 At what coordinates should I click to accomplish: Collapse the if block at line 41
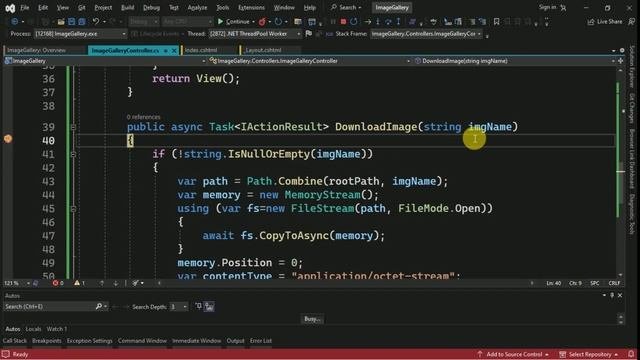(73, 154)
